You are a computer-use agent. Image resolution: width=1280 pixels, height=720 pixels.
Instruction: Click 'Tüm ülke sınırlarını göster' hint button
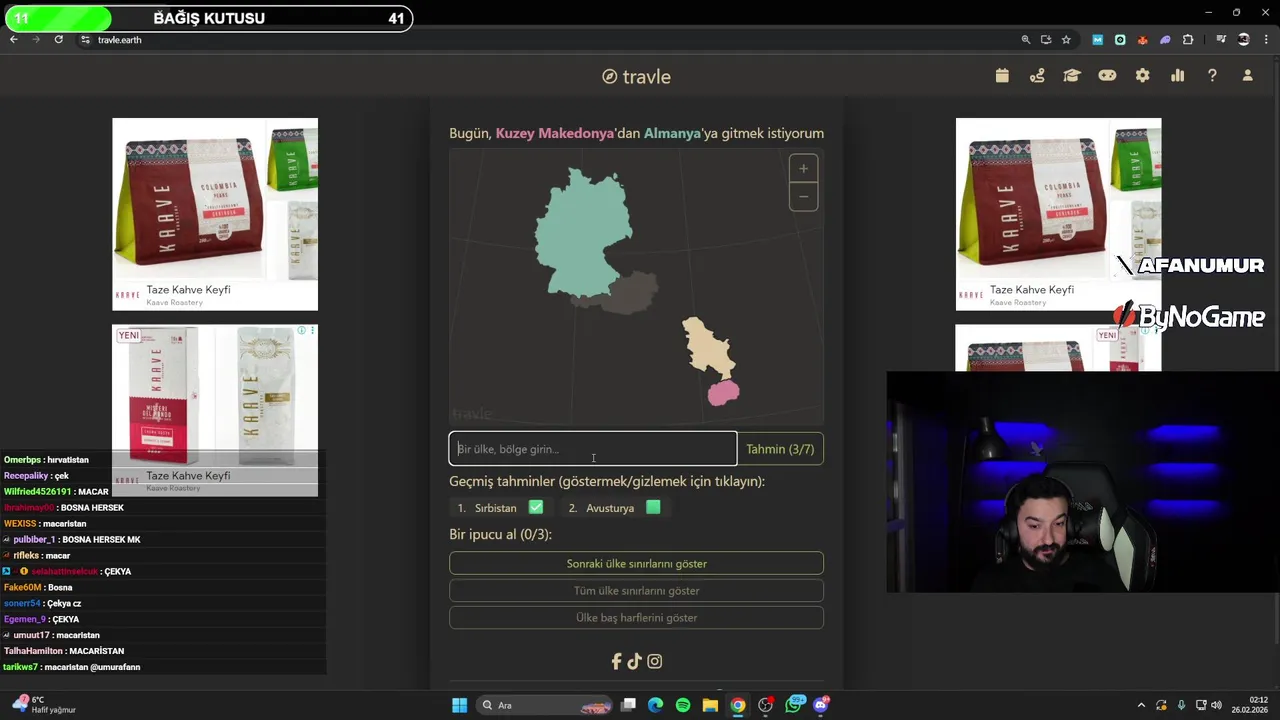pos(636,591)
